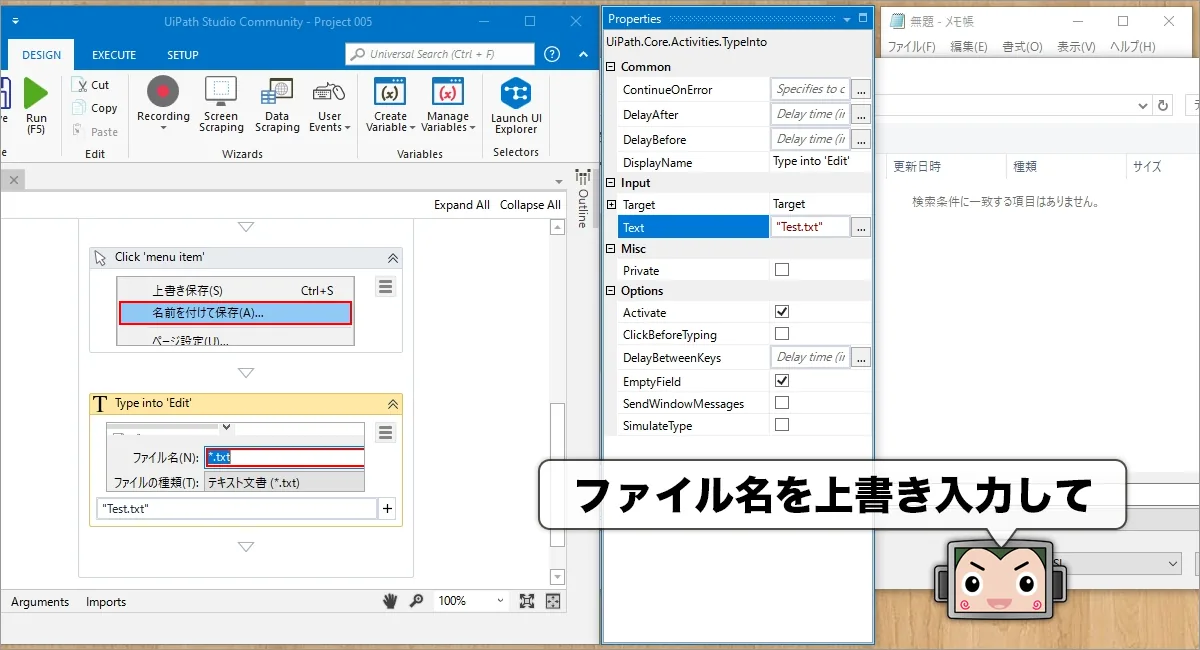The height and width of the screenshot is (650, 1200).
Task: Enable SendWindowMessages checkbox
Action: [782, 403]
